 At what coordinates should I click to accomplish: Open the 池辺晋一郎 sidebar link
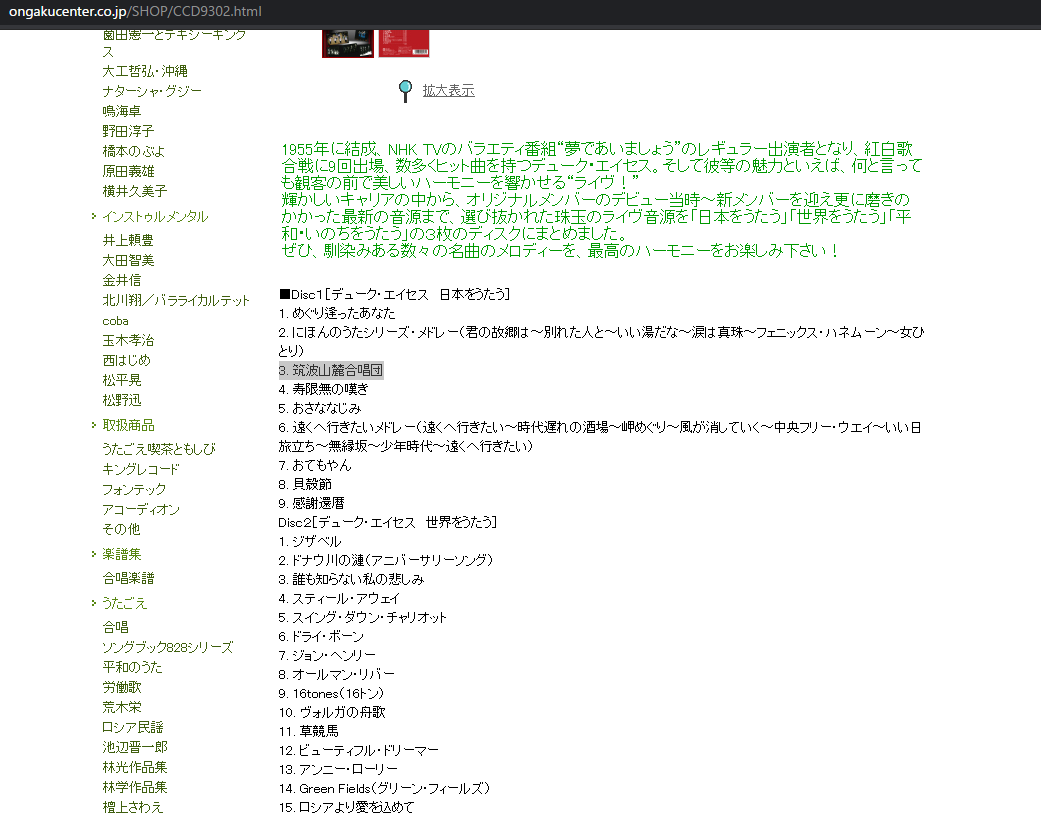tap(135, 747)
